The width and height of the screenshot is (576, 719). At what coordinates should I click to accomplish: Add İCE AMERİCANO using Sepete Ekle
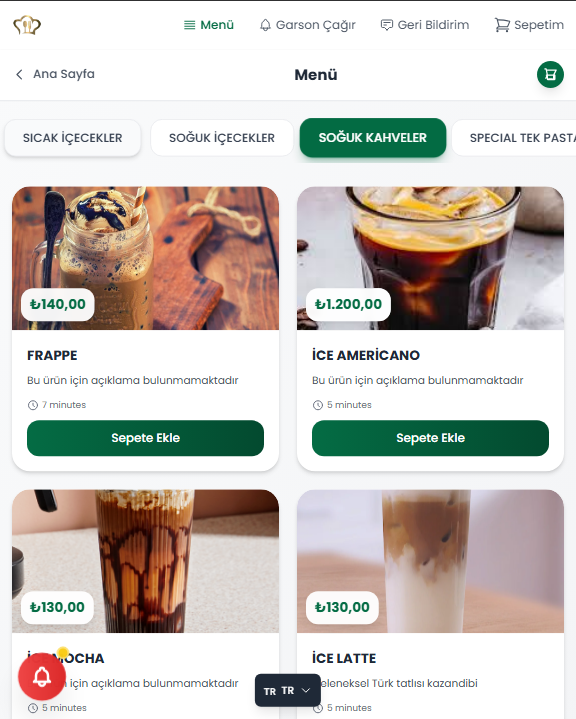coord(430,438)
